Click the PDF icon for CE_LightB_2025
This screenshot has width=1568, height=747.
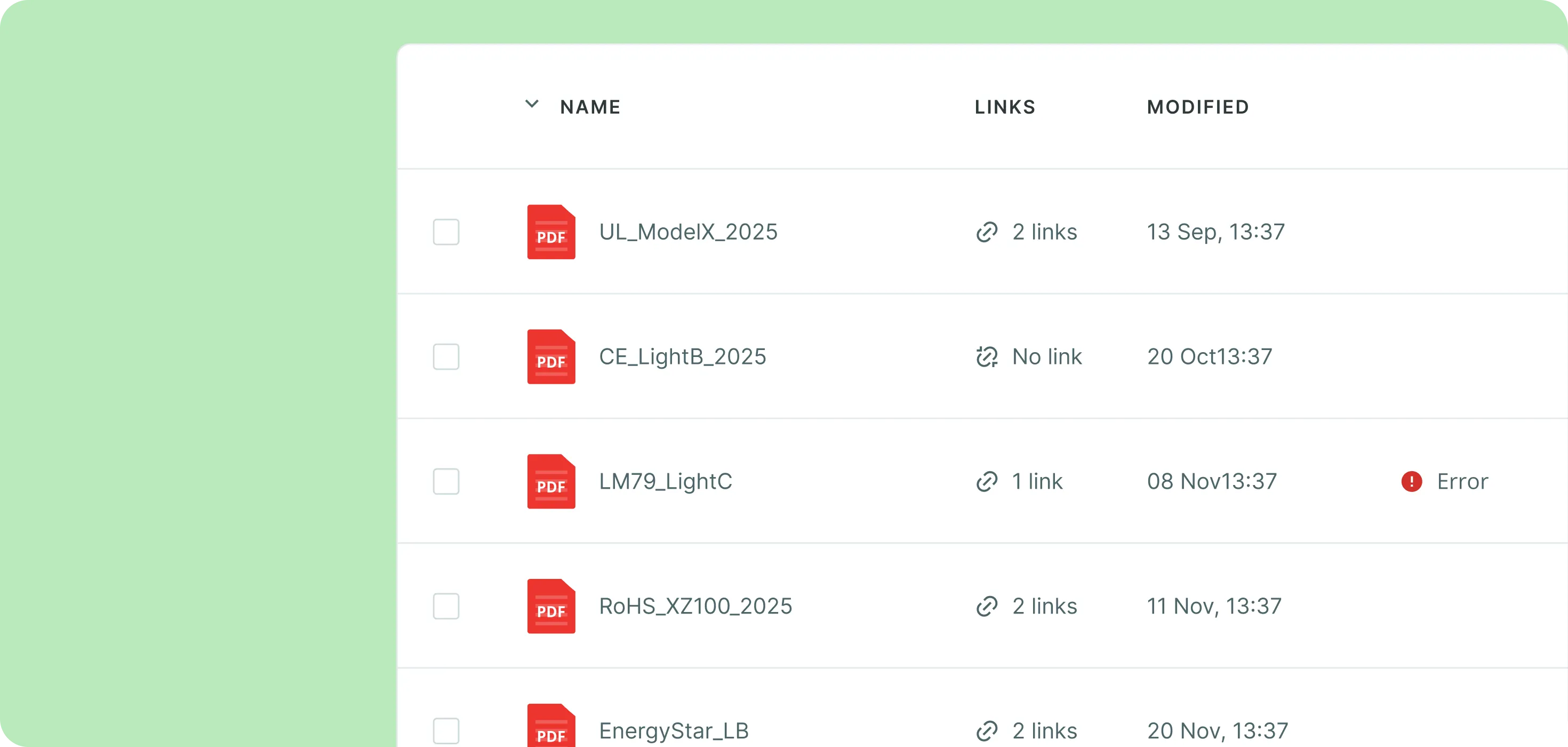point(551,357)
